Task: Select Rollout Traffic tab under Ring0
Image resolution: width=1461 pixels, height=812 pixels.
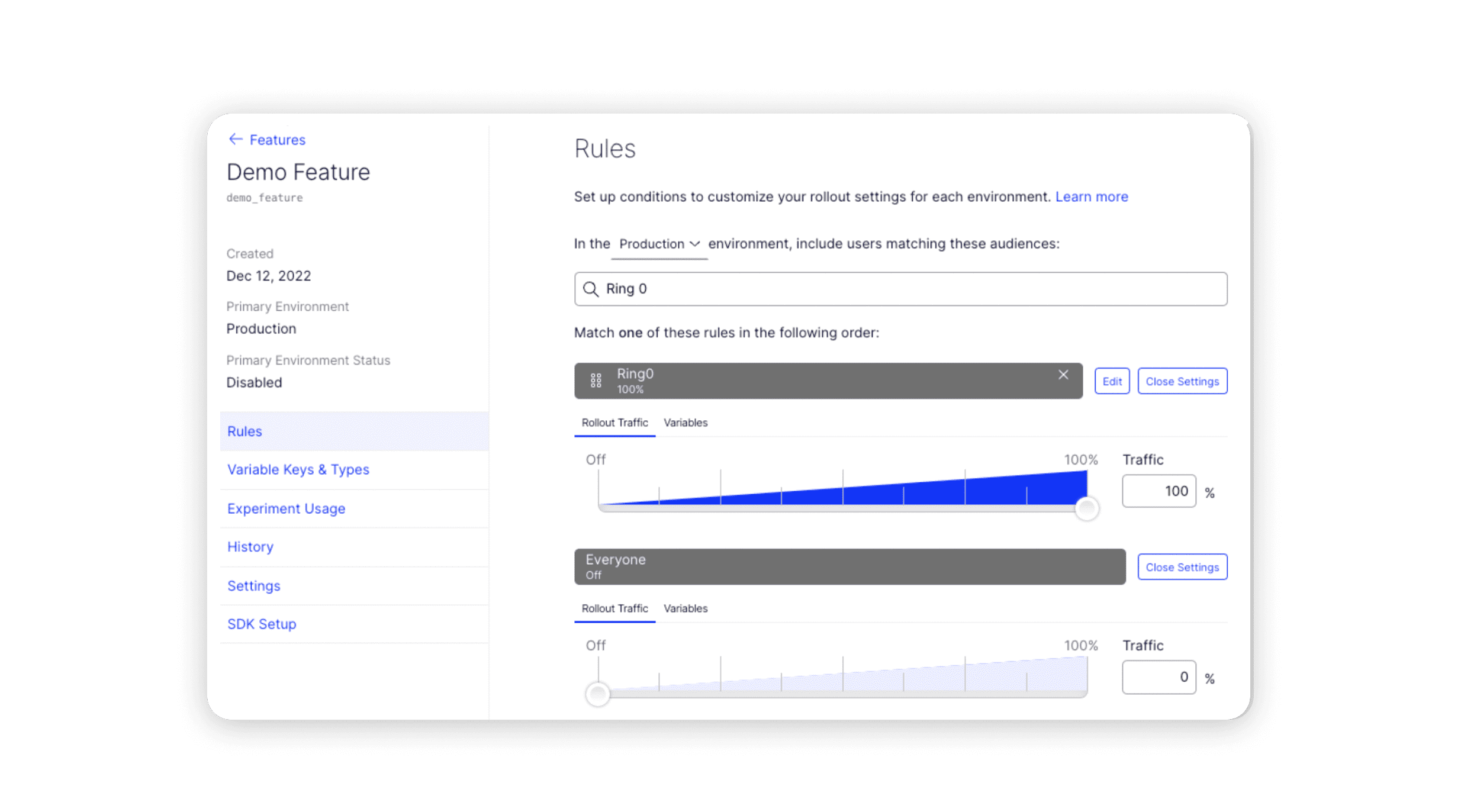Action: click(614, 423)
